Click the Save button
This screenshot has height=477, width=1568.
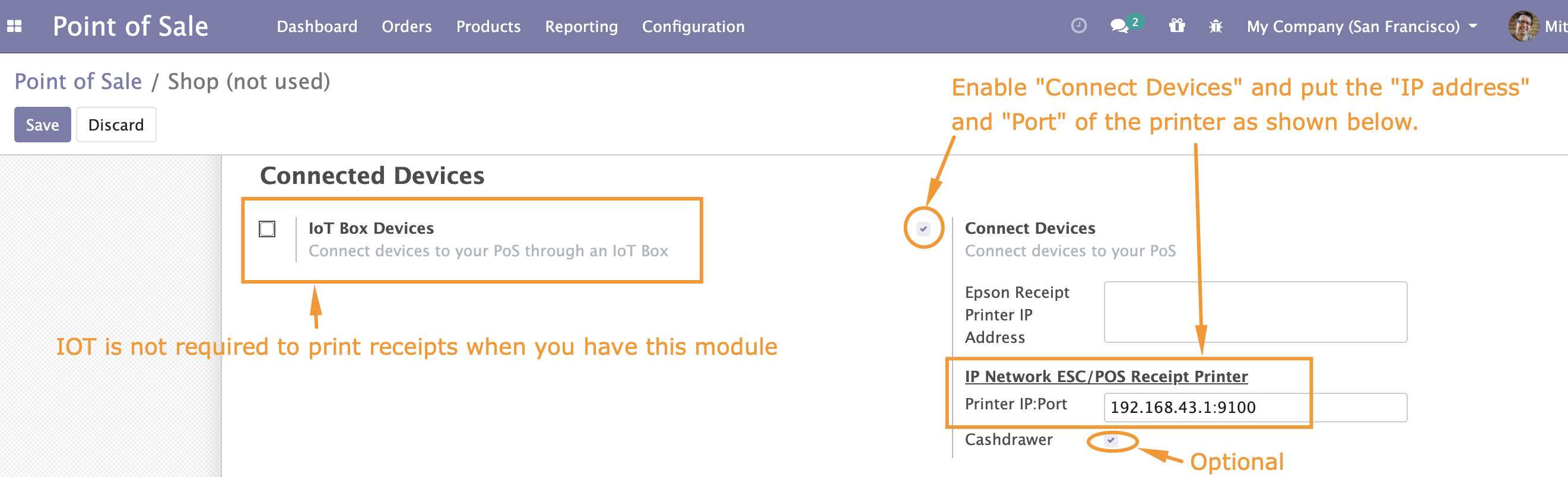[43, 125]
